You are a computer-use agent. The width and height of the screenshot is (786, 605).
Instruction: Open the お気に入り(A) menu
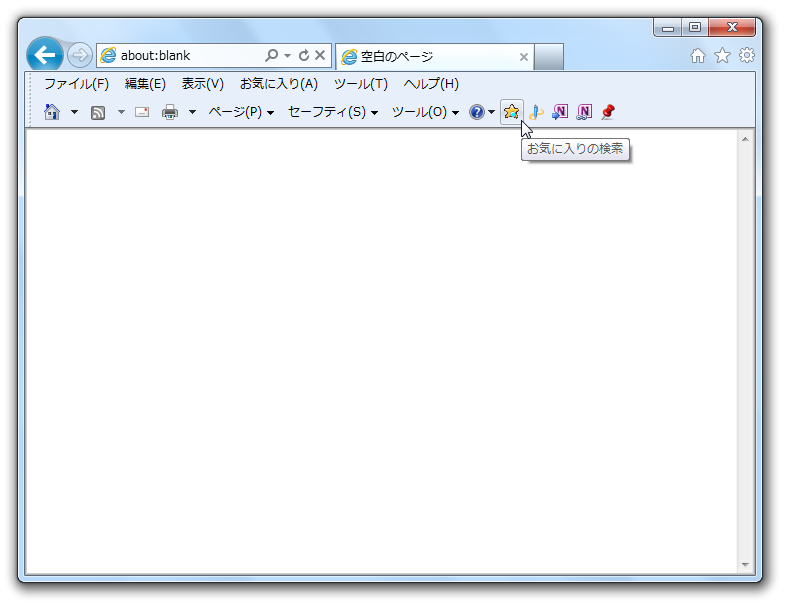click(279, 84)
